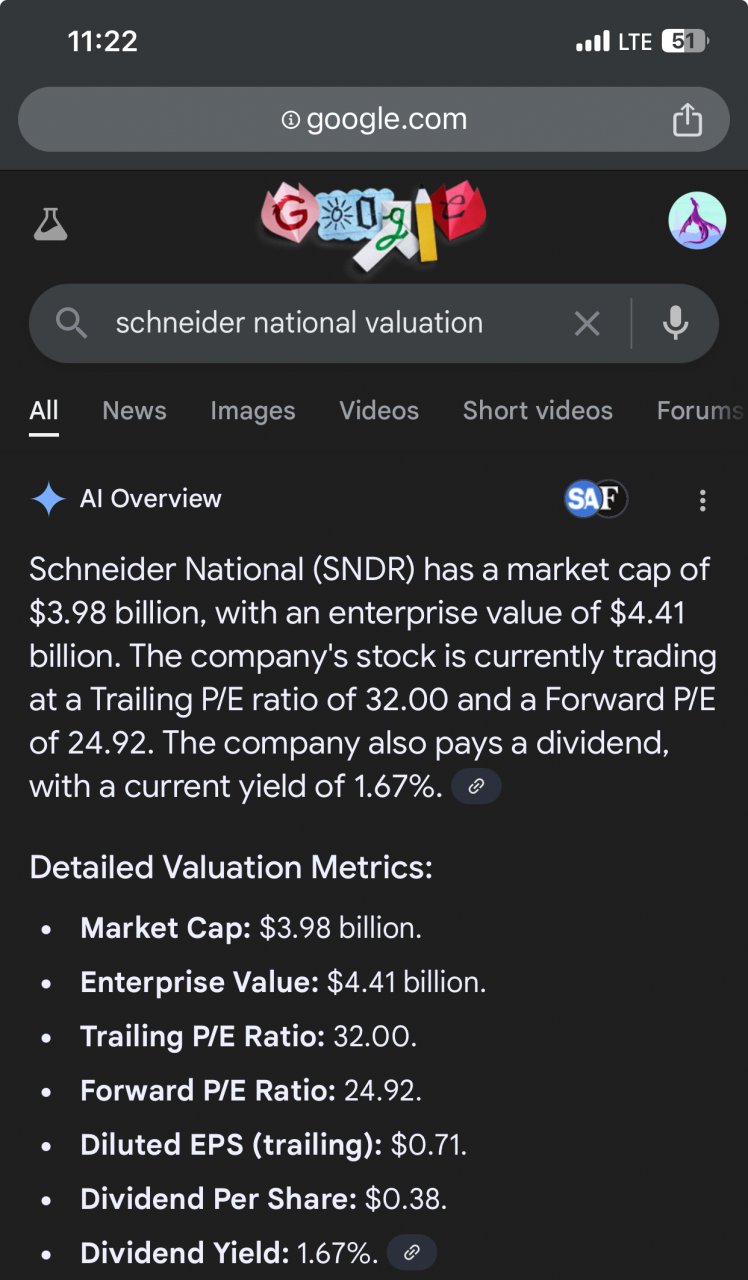748x1280 pixels.
Task: Switch to the News tab
Action: pyautogui.click(x=134, y=410)
